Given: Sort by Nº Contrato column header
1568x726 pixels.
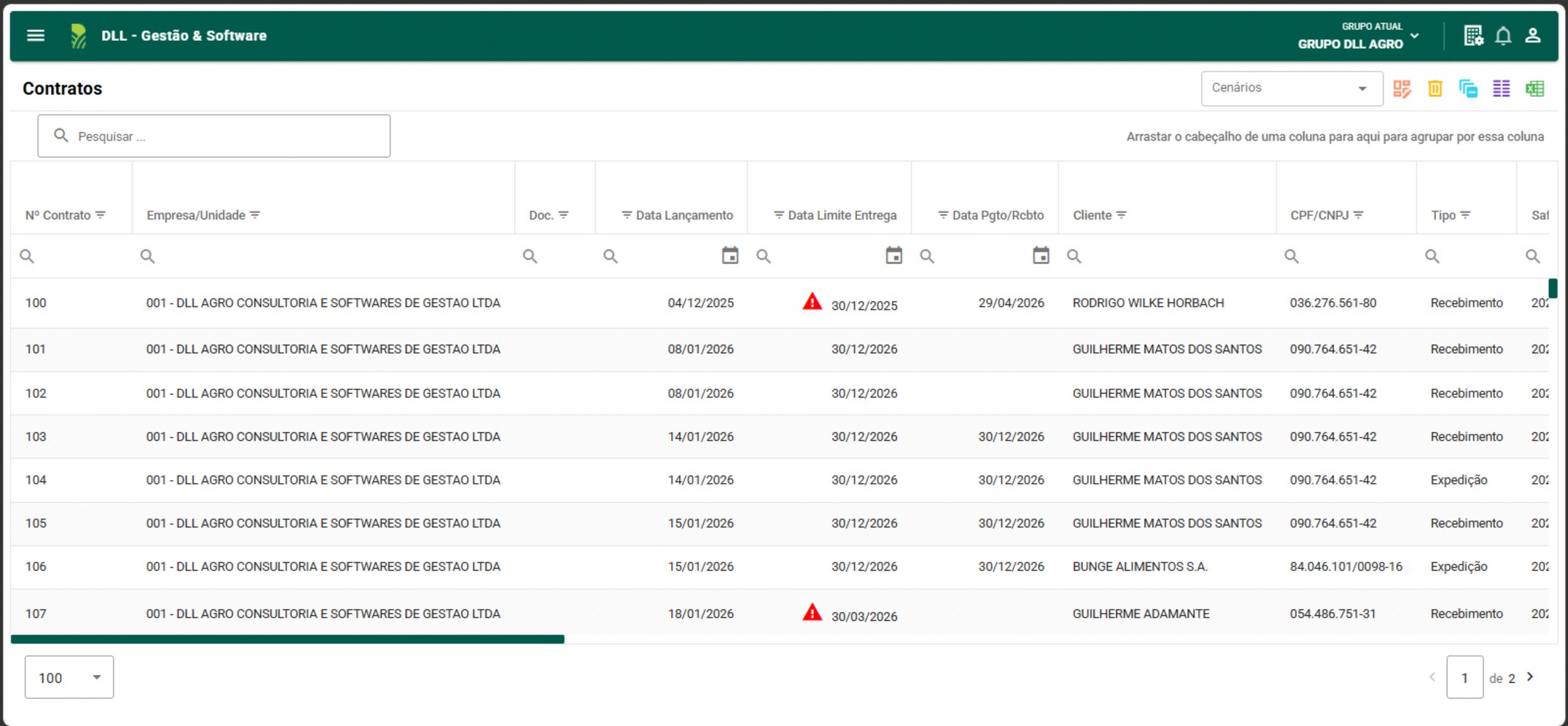Looking at the screenshot, I should 58,215.
